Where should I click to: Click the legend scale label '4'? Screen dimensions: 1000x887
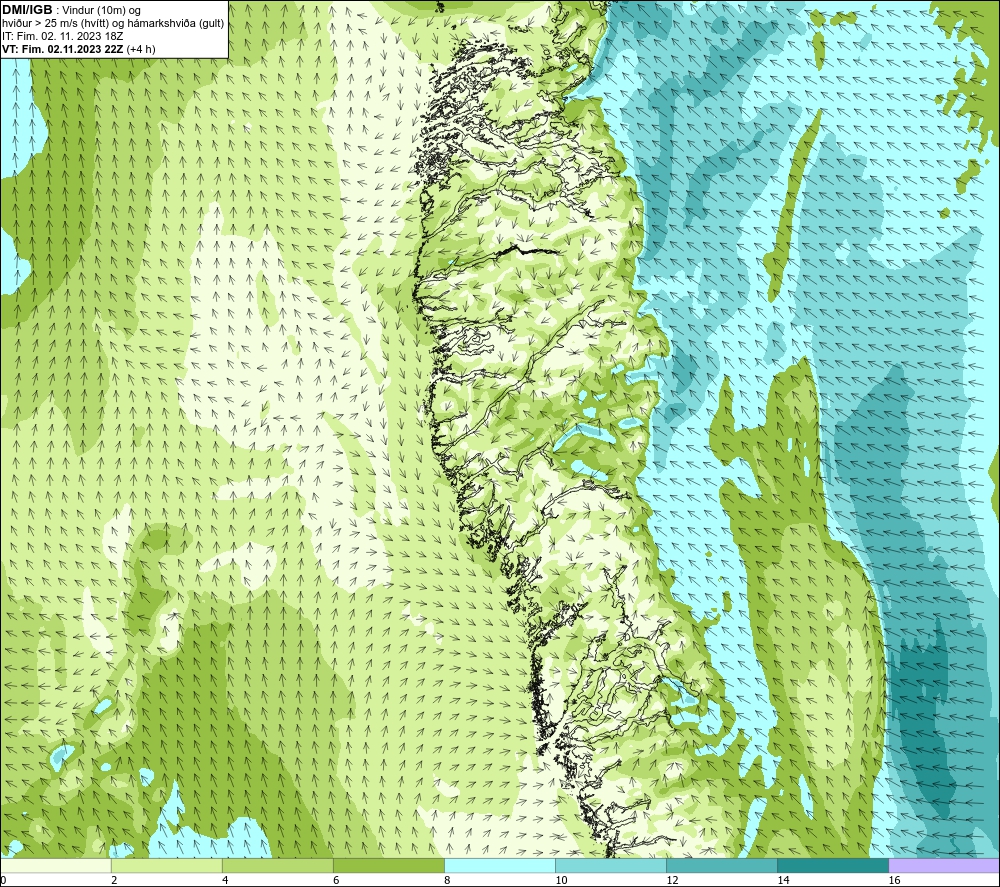tap(225, 881)
